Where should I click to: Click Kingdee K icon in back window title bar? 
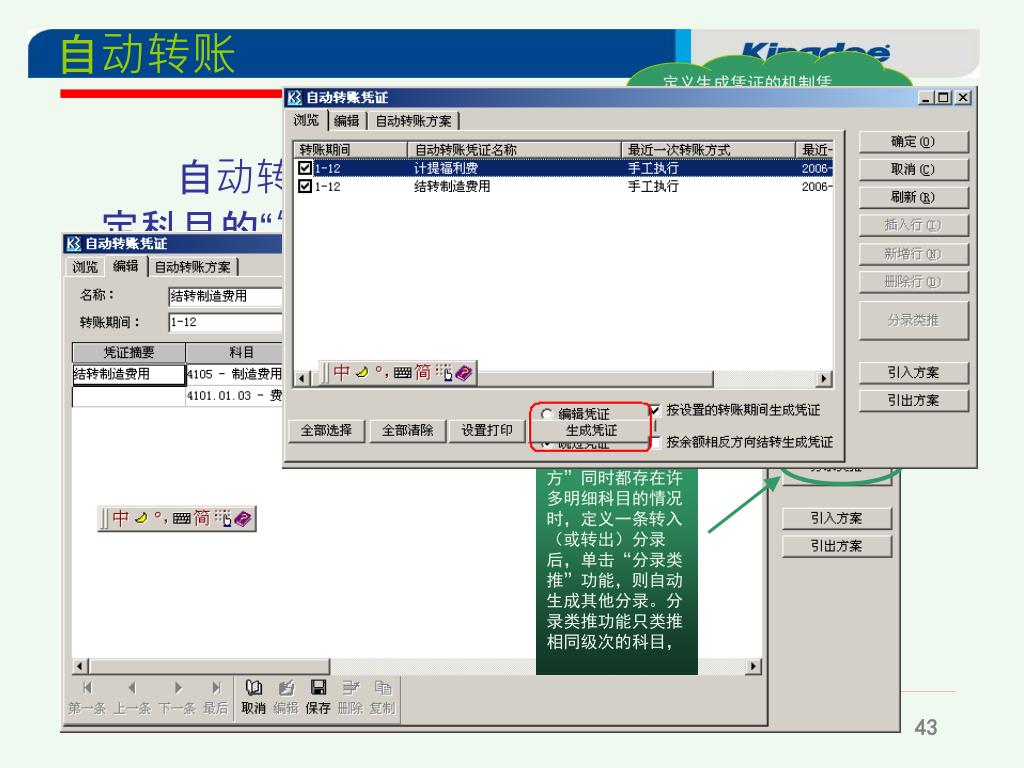(73, 244)
